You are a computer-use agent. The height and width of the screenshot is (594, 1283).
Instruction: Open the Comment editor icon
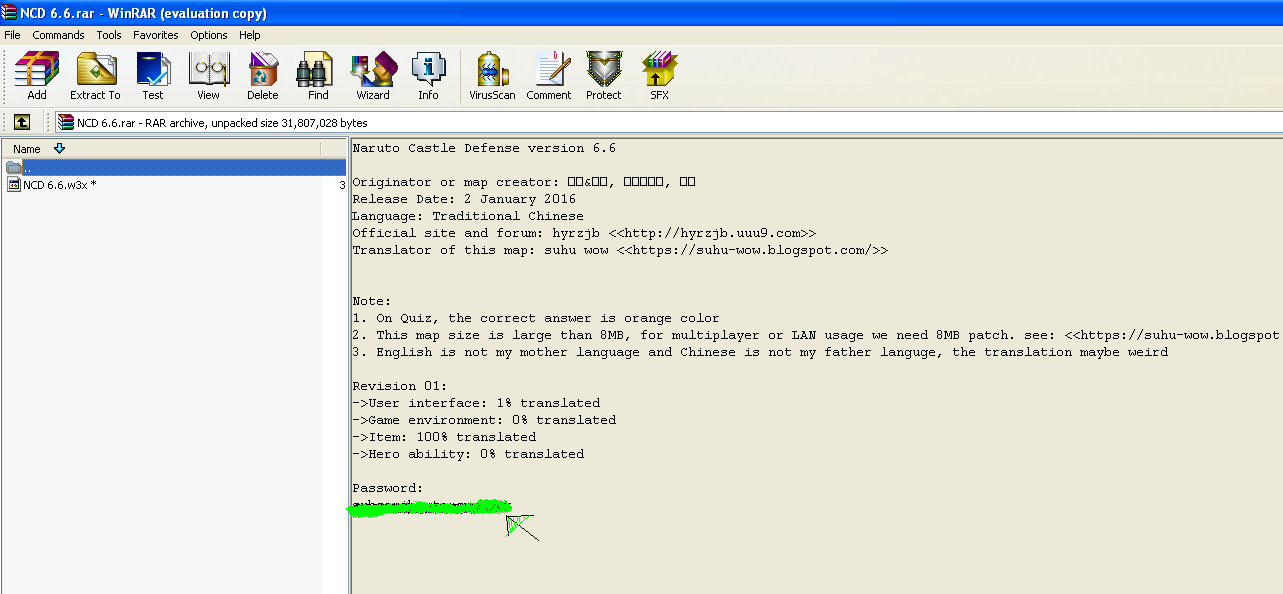point(549,76)
